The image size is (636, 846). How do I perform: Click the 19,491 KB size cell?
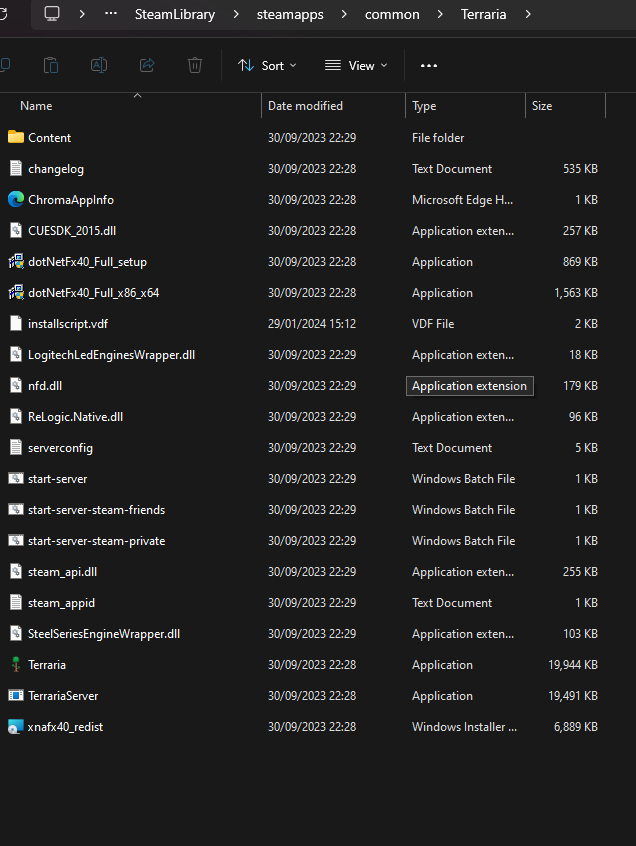coord(573,696)
